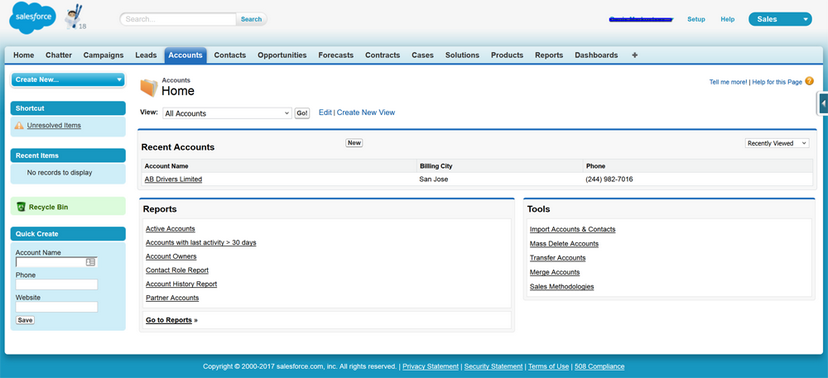
Task: Click the Search button
Action: (x=251, y=19)
